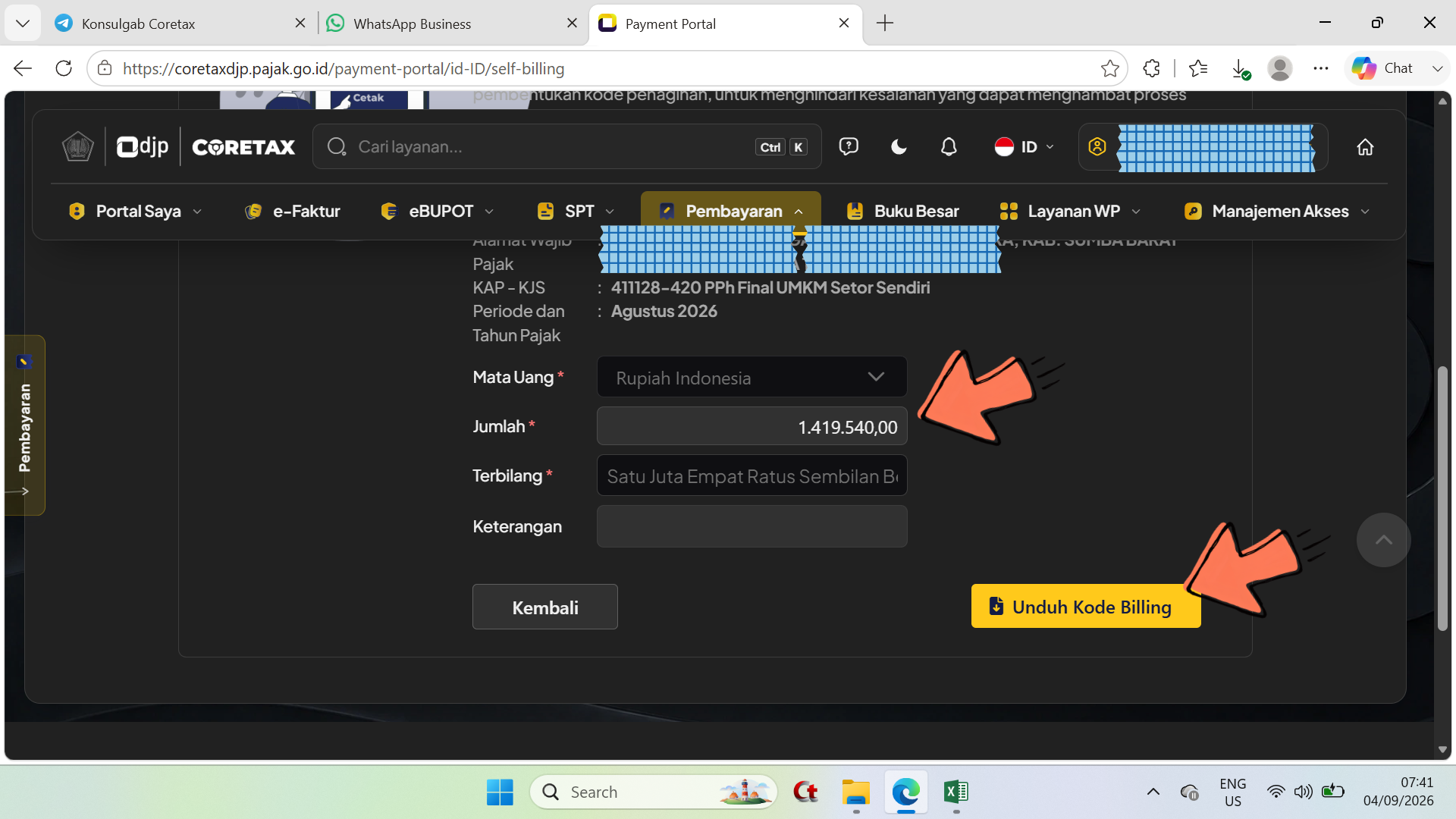Open browser extensions puzzle icon
Image resolution: width=1456 pixels, height=819 pixels.
coord(1151,68)
